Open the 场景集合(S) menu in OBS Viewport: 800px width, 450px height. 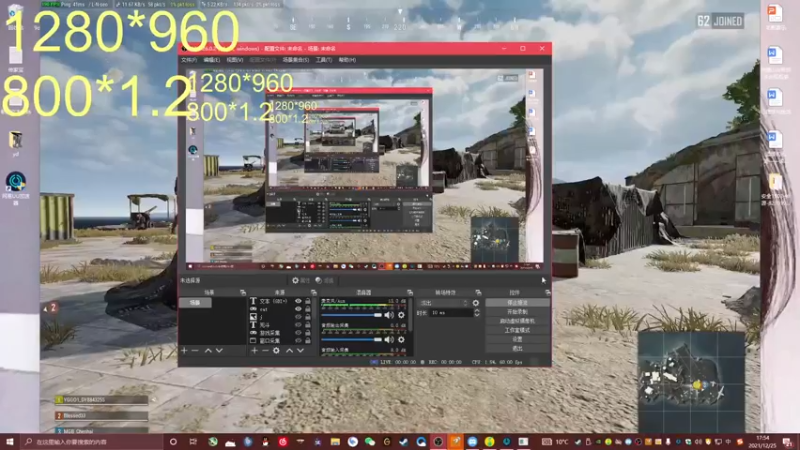tap(295, 60)
